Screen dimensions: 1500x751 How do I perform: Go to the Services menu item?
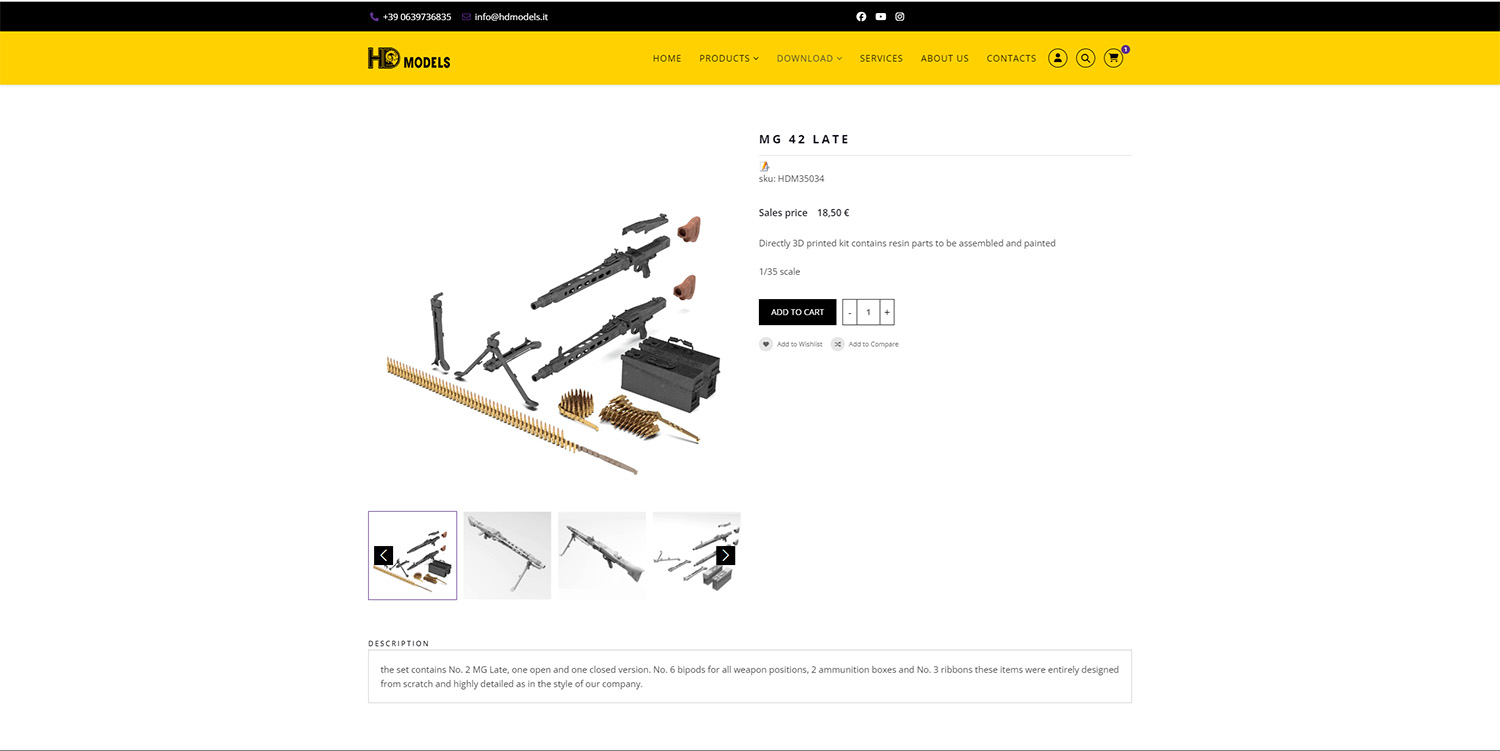pyautogui.click(x=881, y=59)
